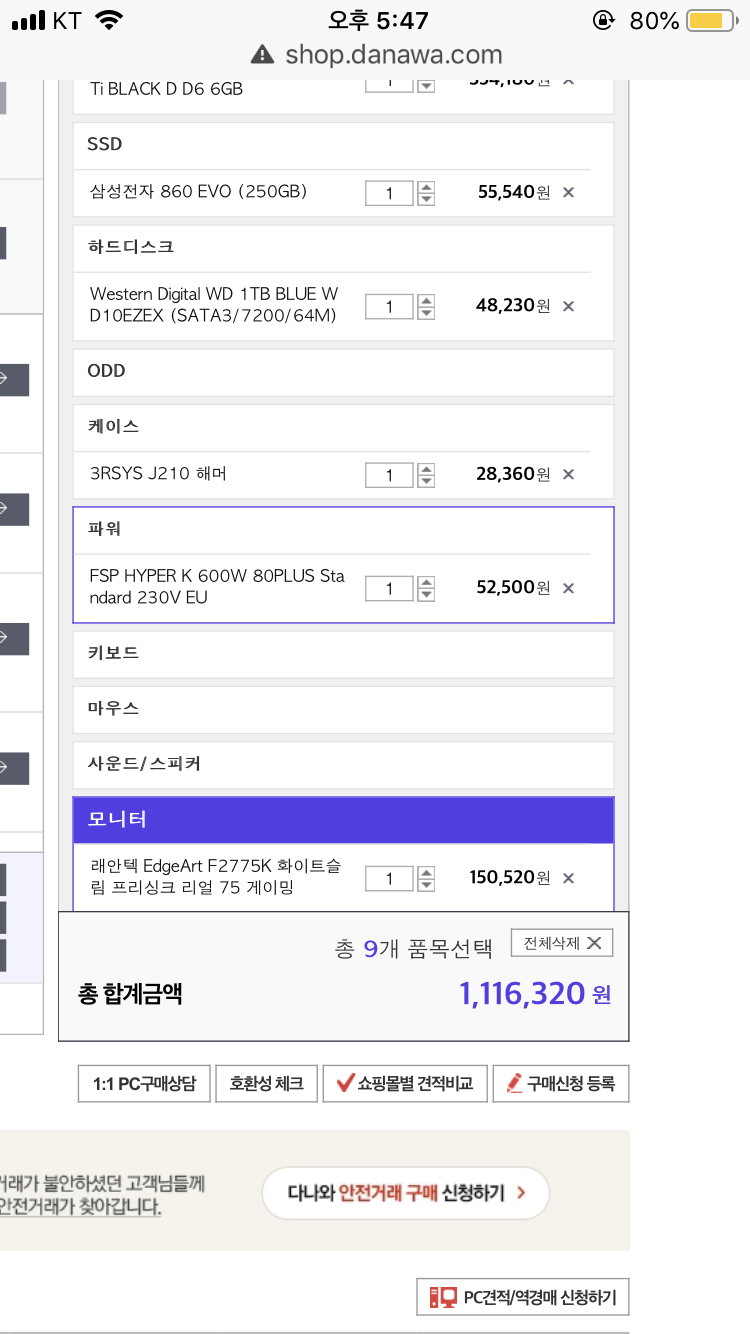Click the not-secure warning triangle icon
Screen dimensions: 750x1334
(x=263, y=55)
